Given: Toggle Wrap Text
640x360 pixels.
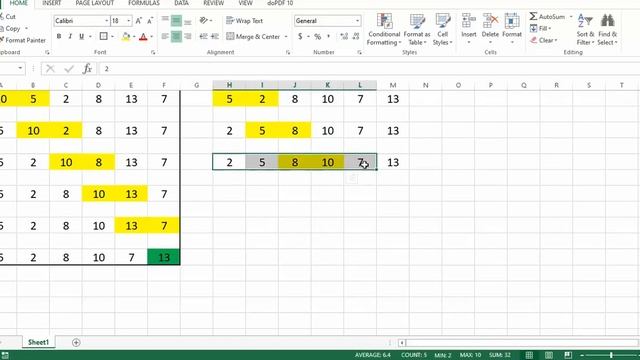Looking at the screenshot, I should [244, 21].
